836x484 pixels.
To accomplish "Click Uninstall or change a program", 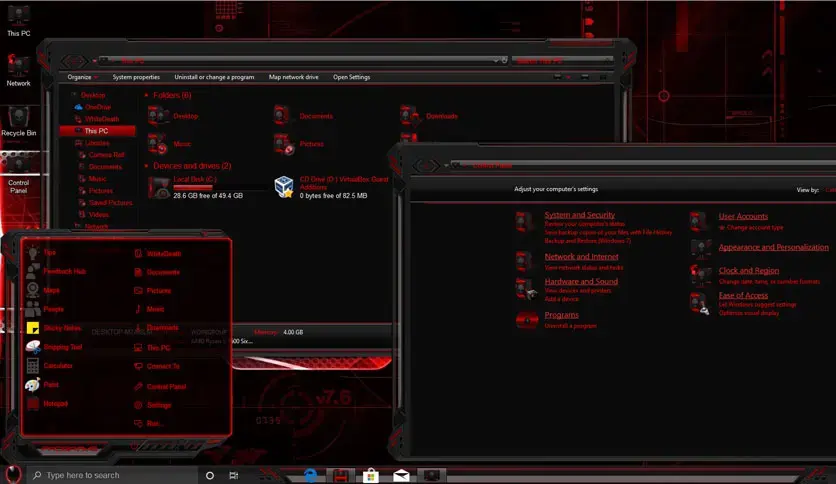I will point(214,77).
